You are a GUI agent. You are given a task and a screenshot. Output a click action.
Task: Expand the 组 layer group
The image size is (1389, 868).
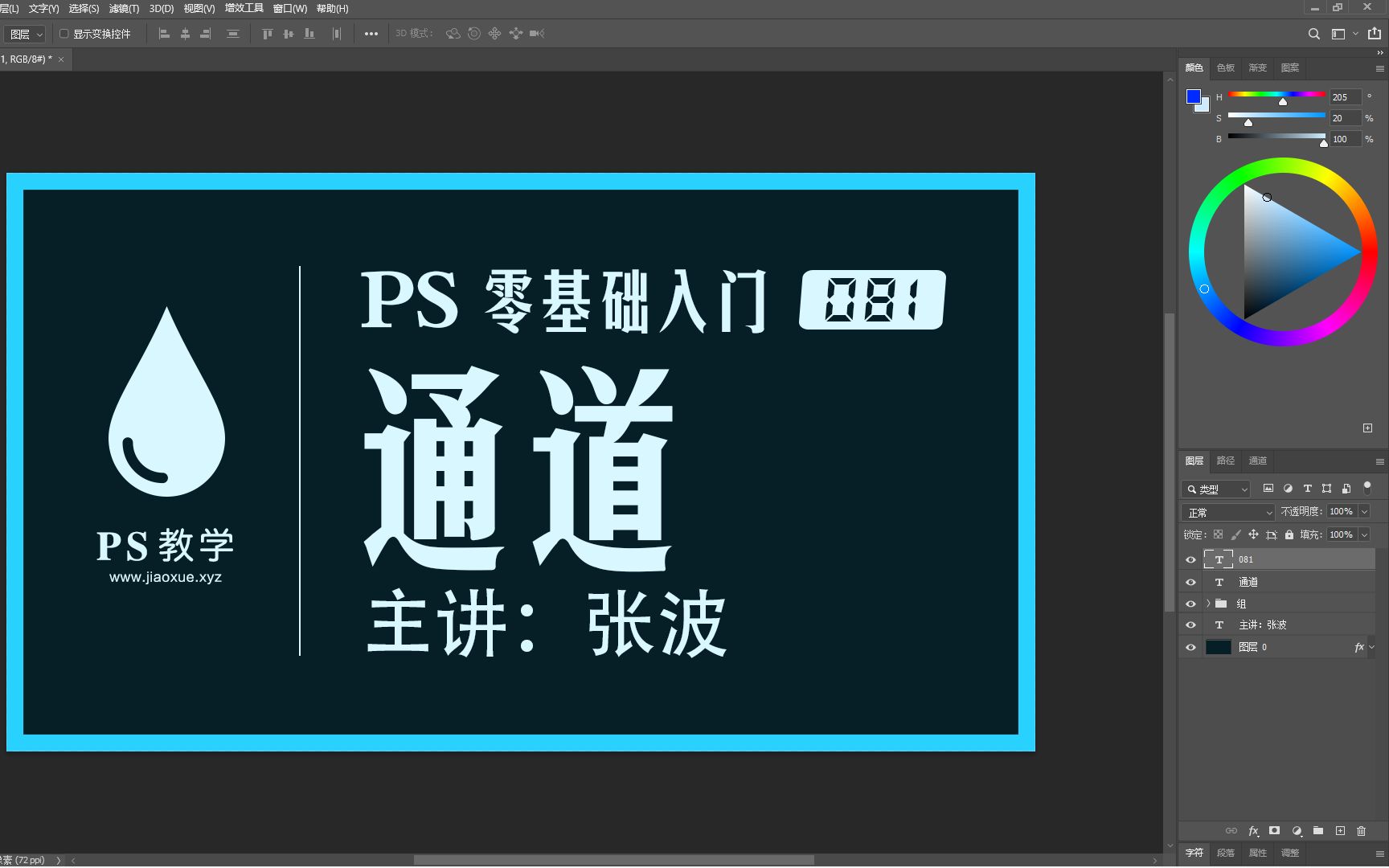1208,604
